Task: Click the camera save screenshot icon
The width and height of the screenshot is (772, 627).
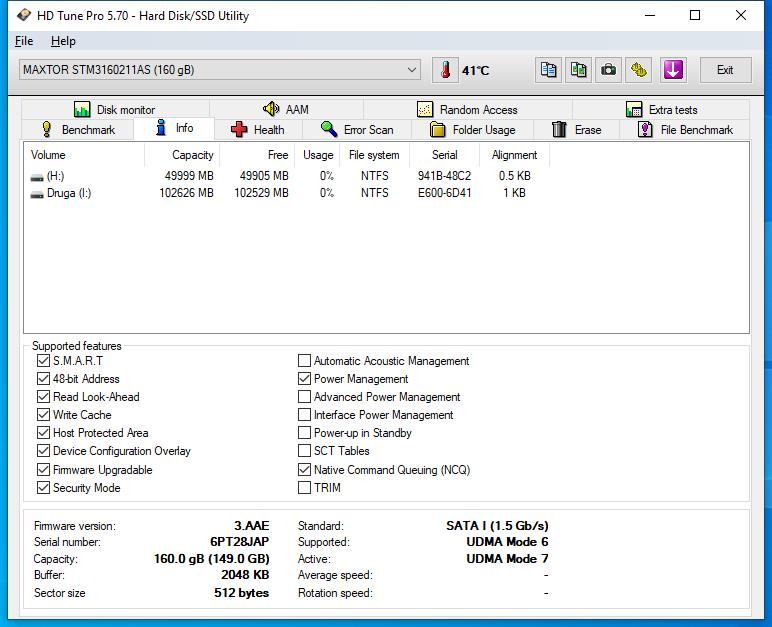Action: click(x=608, y=70)
